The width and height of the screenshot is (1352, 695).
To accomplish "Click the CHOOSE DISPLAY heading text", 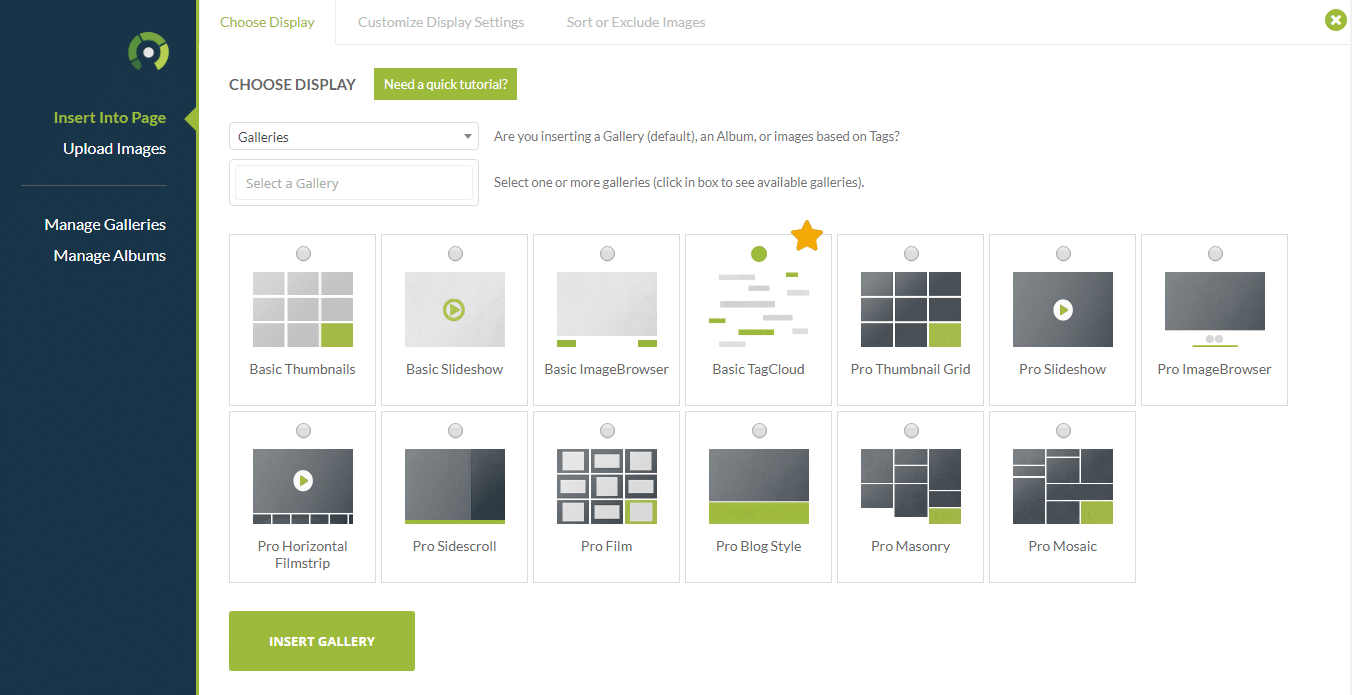I will (x=292, y=85).
